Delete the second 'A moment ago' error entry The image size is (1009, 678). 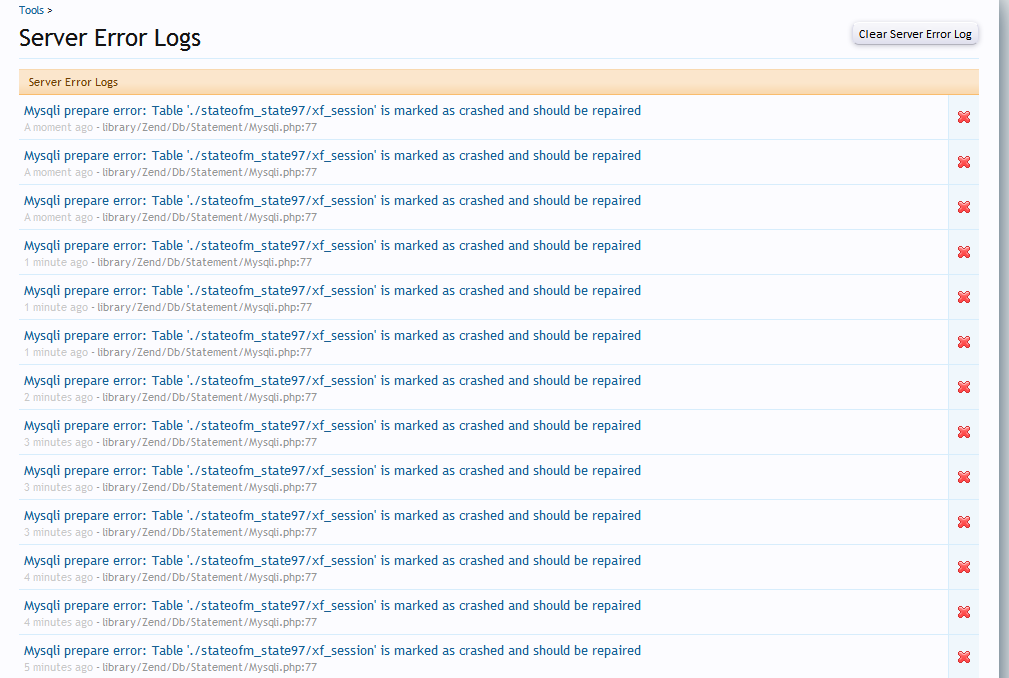(x=963, y=162)
